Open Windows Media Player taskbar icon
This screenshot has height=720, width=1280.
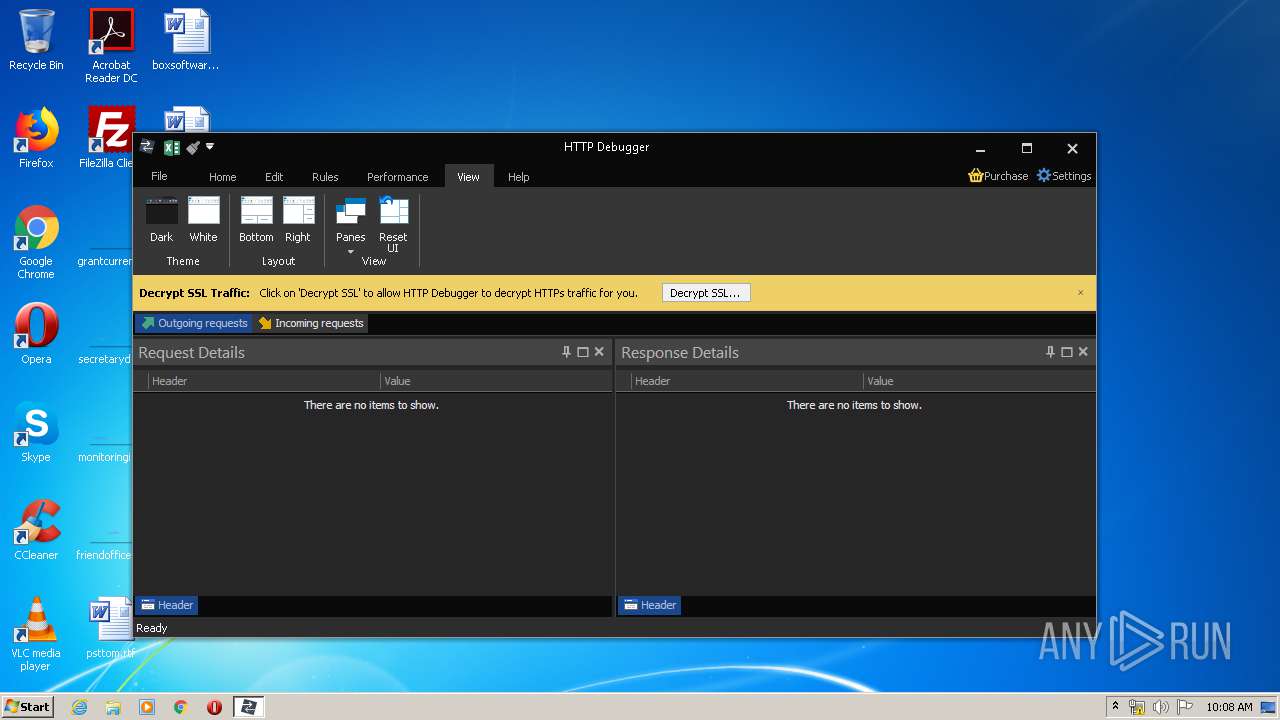(x=147, y=707)
